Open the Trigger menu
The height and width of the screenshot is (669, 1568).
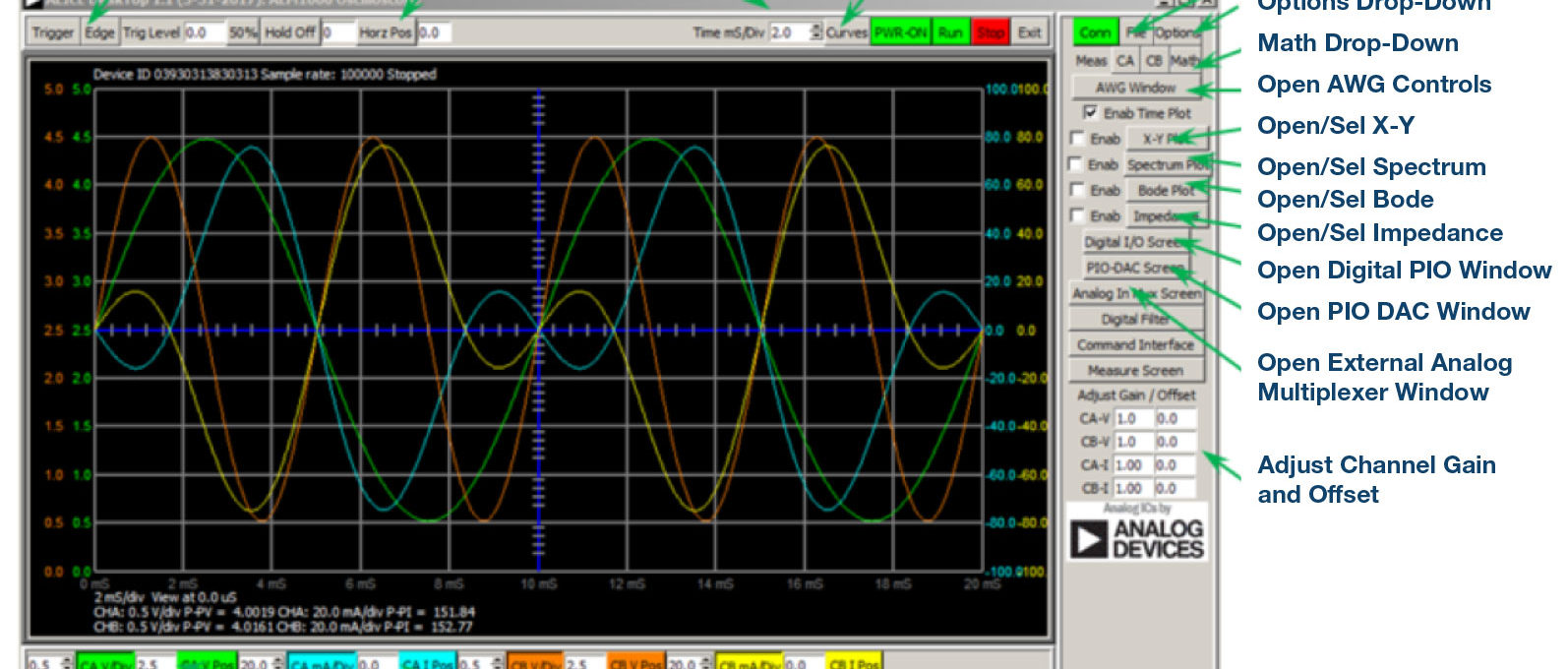[52, 32]
